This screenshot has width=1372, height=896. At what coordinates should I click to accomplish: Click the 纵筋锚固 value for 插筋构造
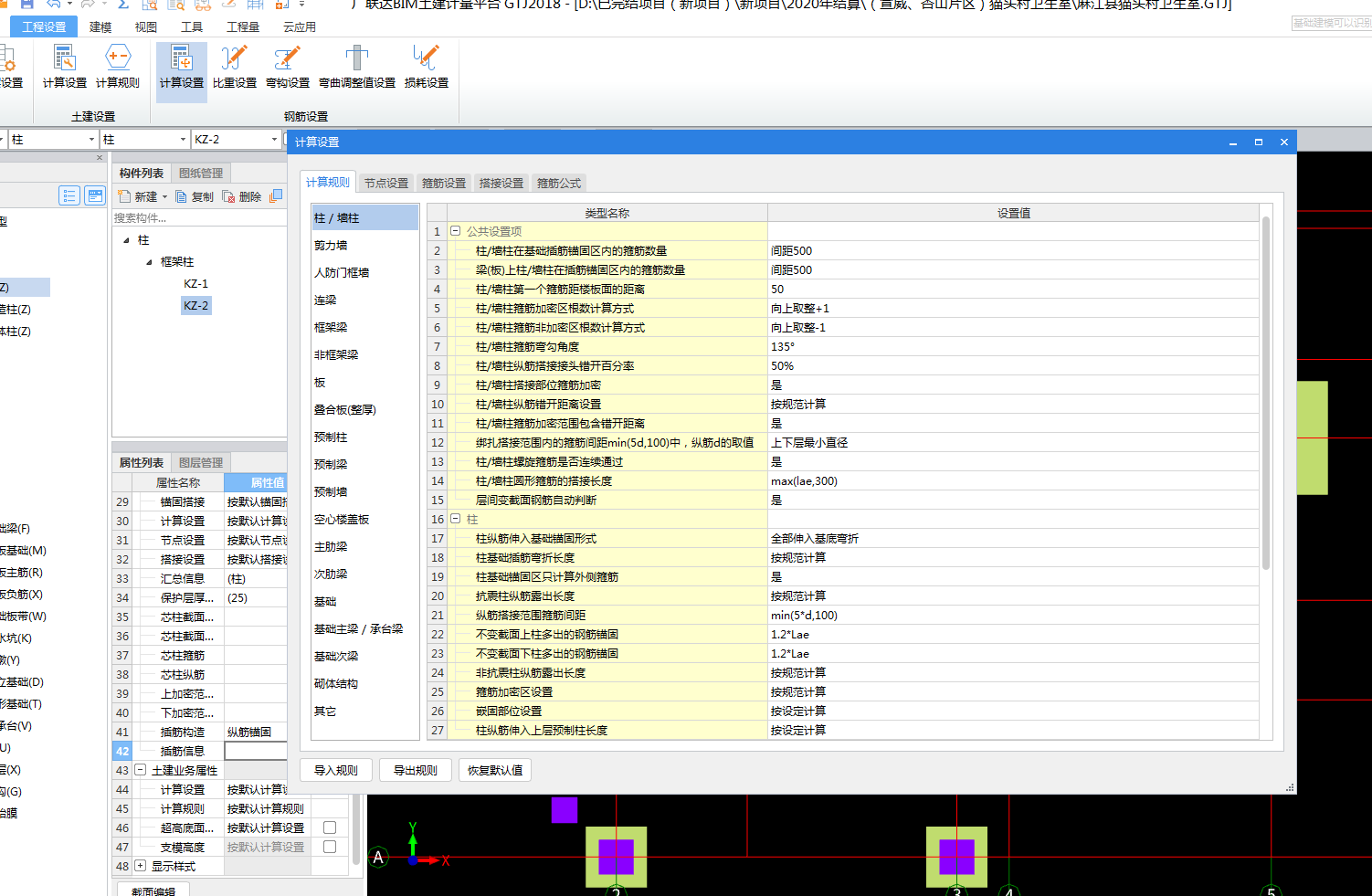tap(256, 732)
